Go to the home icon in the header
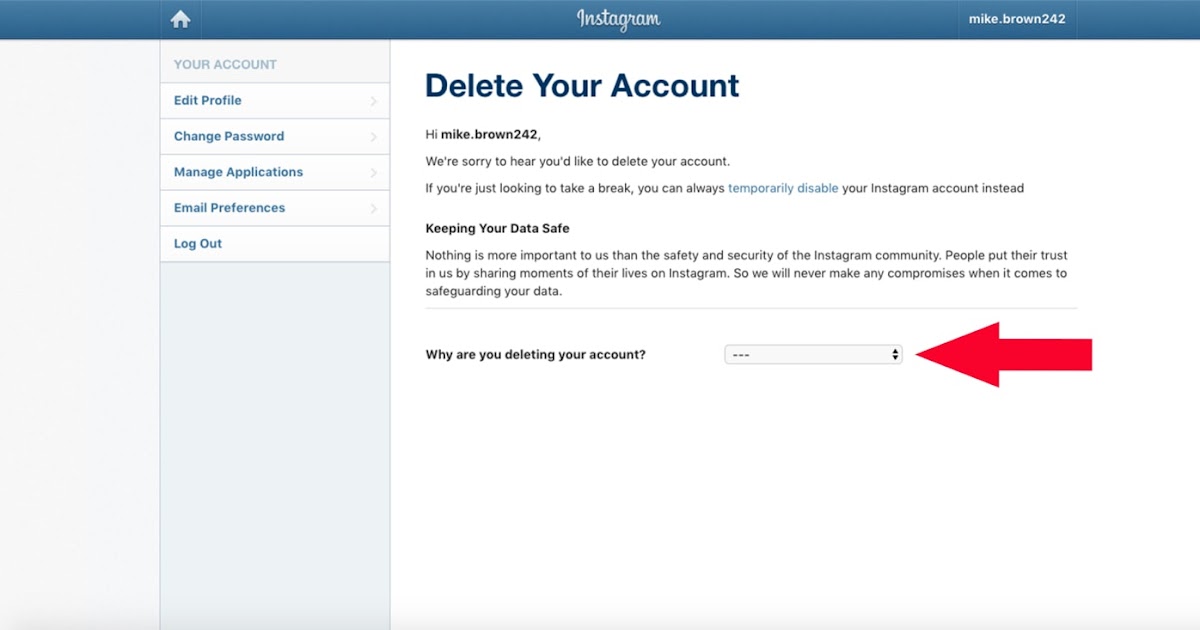 [x=181, y=19]
